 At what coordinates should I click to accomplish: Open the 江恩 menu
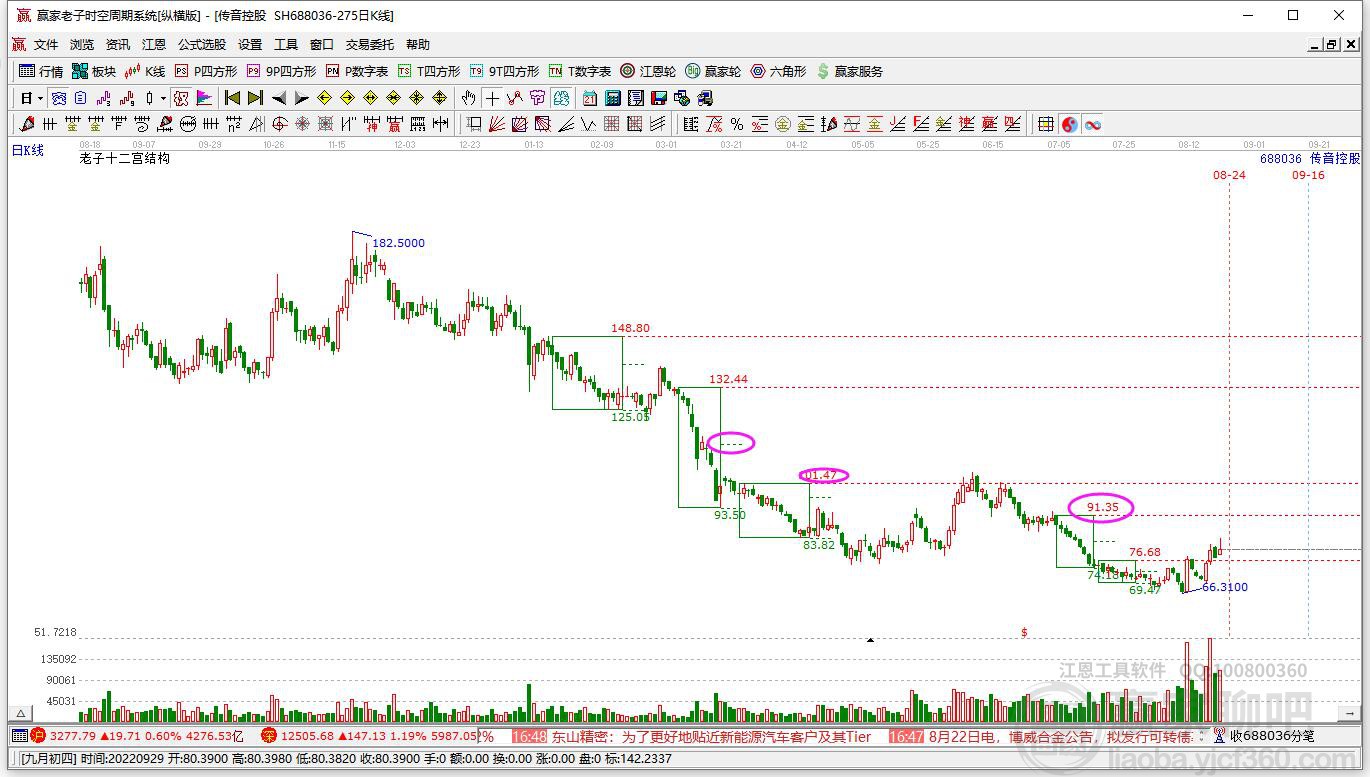154,45
